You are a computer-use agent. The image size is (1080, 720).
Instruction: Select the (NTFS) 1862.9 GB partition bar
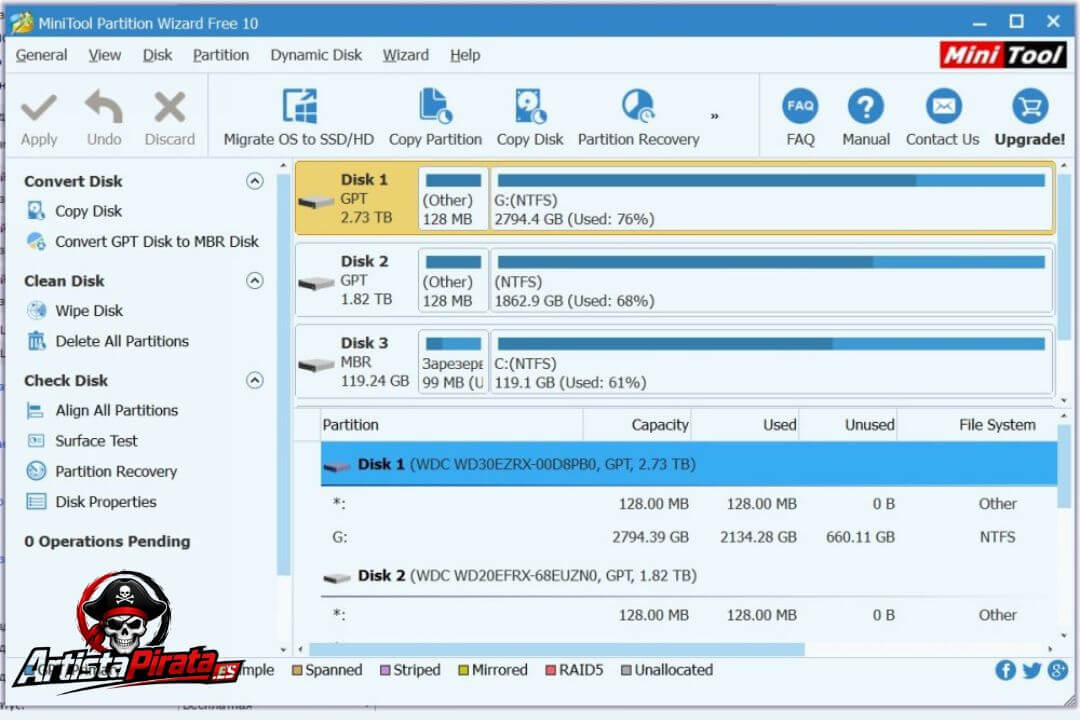771,280
